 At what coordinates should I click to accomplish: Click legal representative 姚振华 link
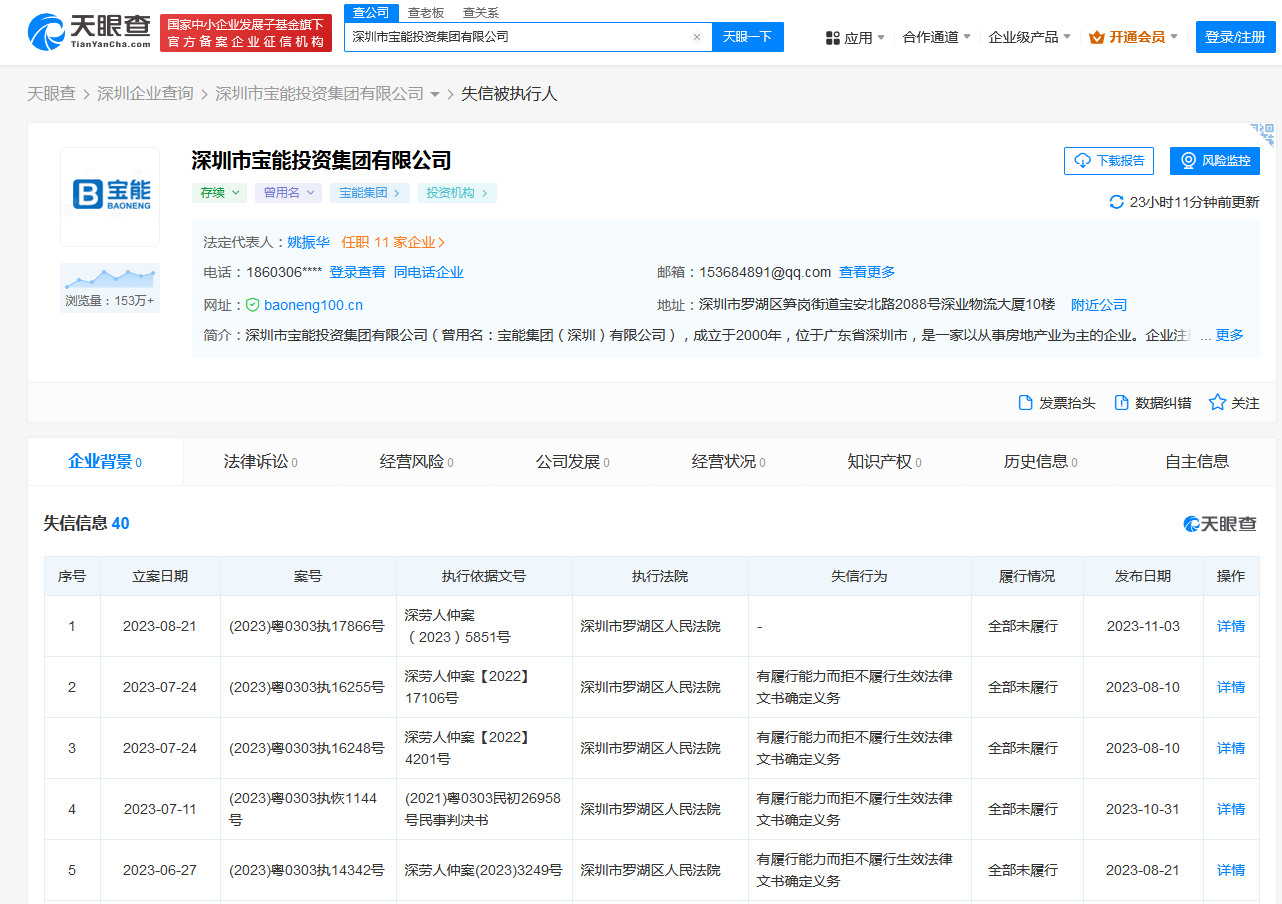[x=308, y=242]
